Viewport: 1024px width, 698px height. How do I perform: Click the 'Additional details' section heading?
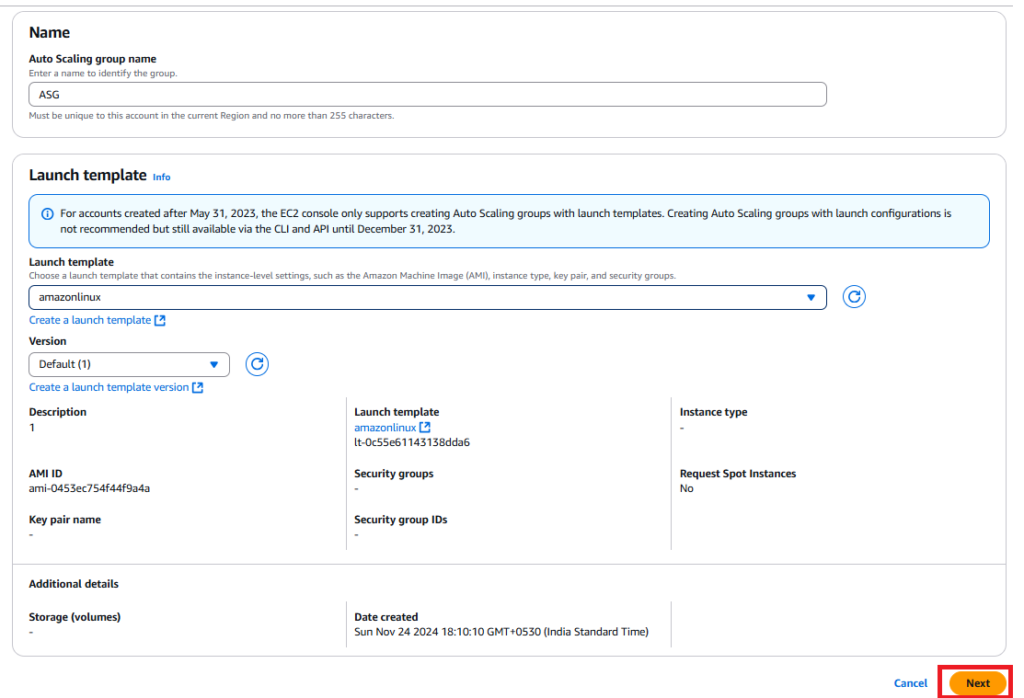coord(73,584)
